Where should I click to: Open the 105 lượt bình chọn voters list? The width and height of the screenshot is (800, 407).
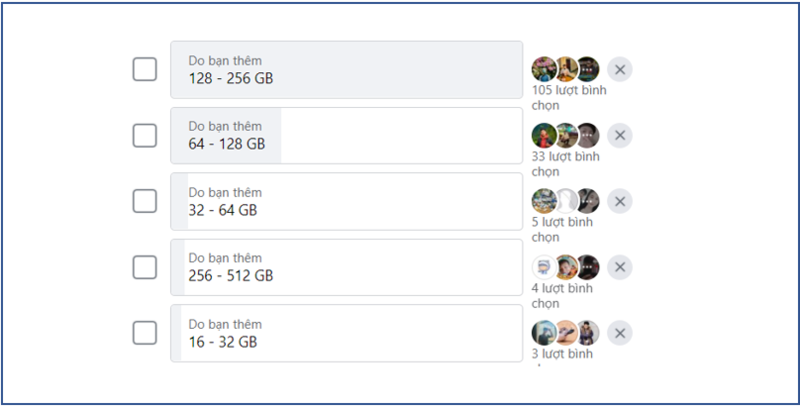tap(568, 97)
